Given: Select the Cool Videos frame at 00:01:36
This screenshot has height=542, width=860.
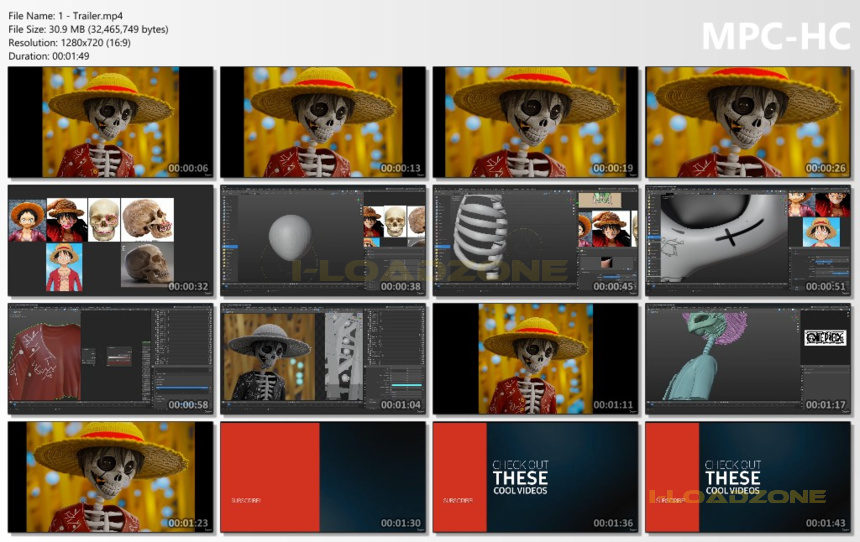Looking at the screenshot, I should [535, 477].
